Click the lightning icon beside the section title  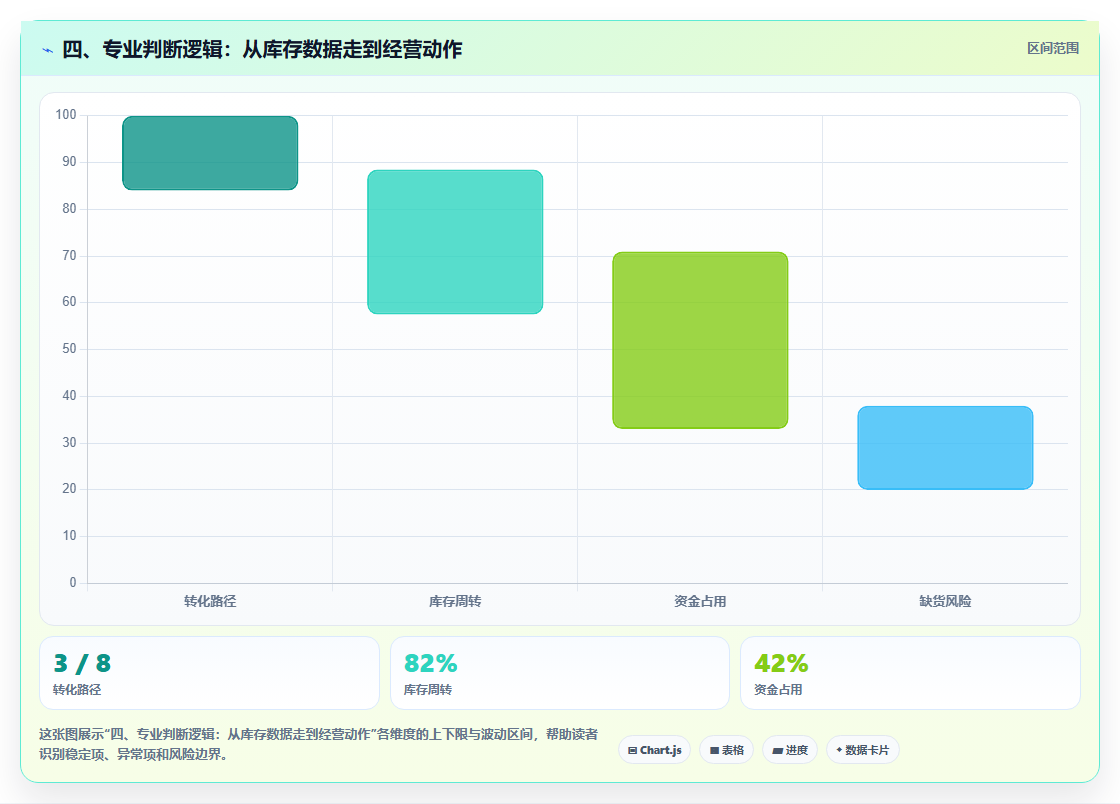pos(48,50)
